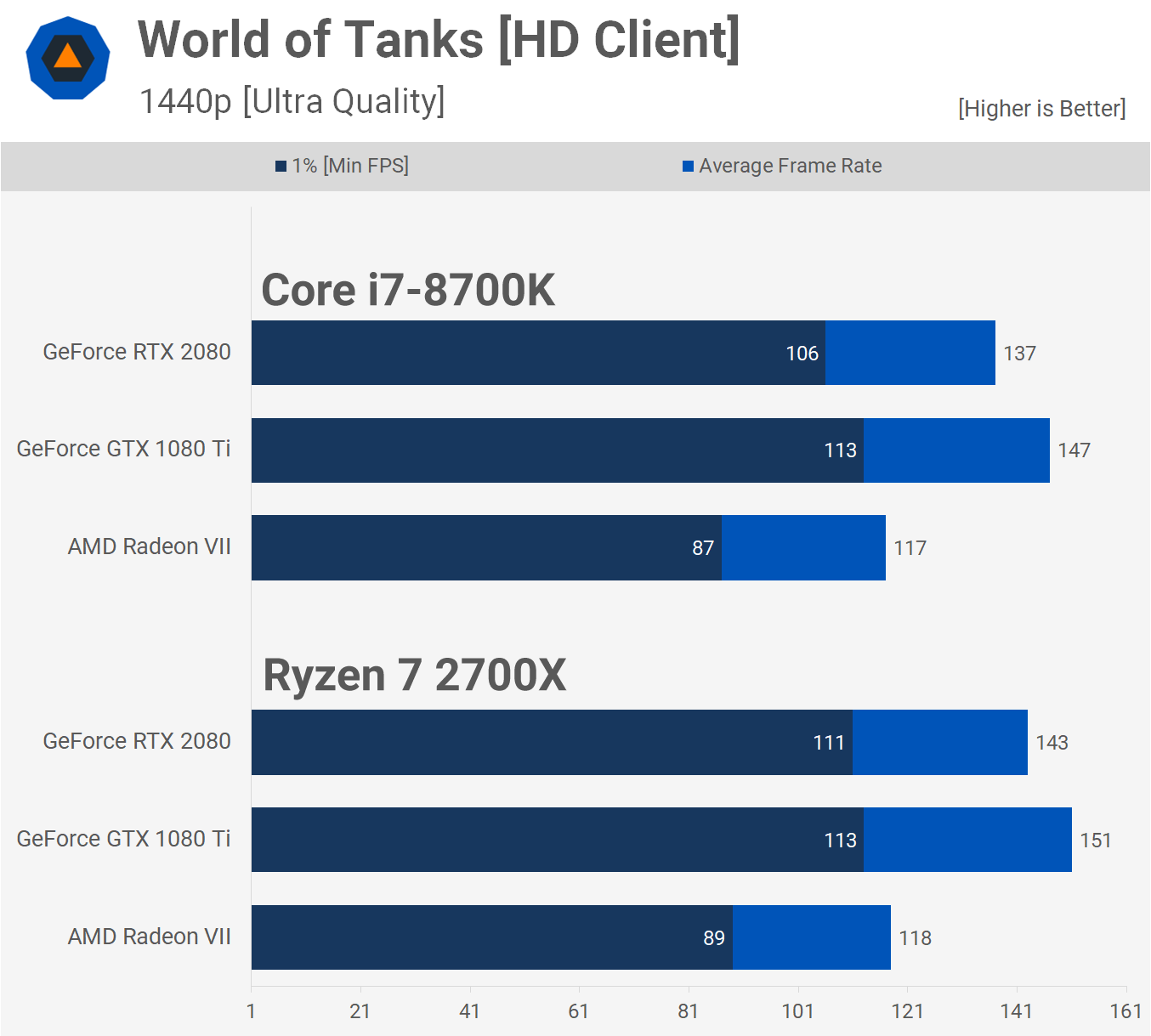
Task: Click the dark 1% [Min FPS] legend swatch
Action: point(281,167)
